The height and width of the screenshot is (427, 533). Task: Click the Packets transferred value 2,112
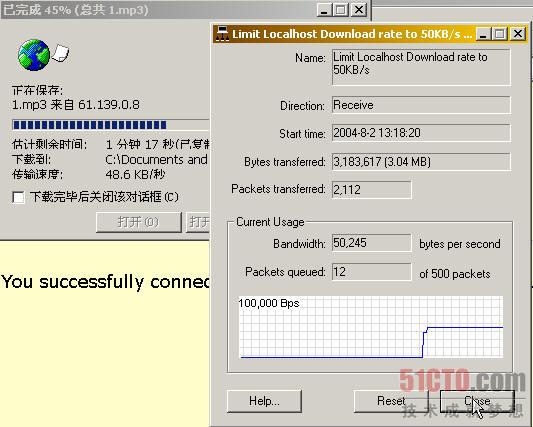(x=372, y=189)
